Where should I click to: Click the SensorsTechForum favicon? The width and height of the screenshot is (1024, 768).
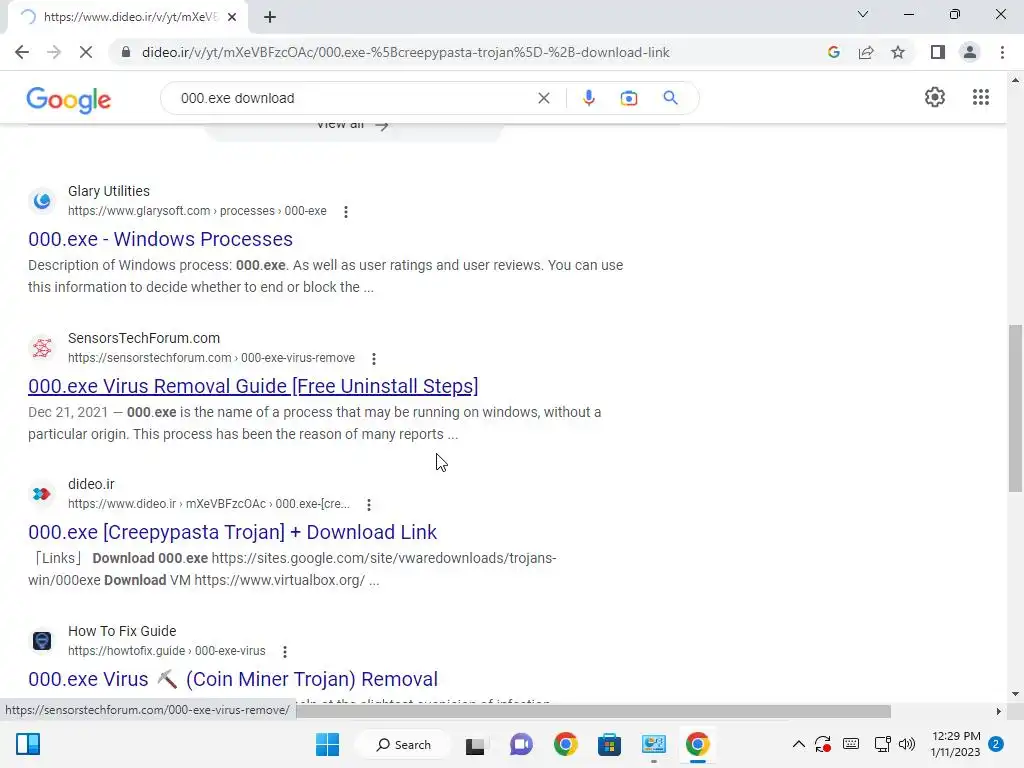(42, 347)
